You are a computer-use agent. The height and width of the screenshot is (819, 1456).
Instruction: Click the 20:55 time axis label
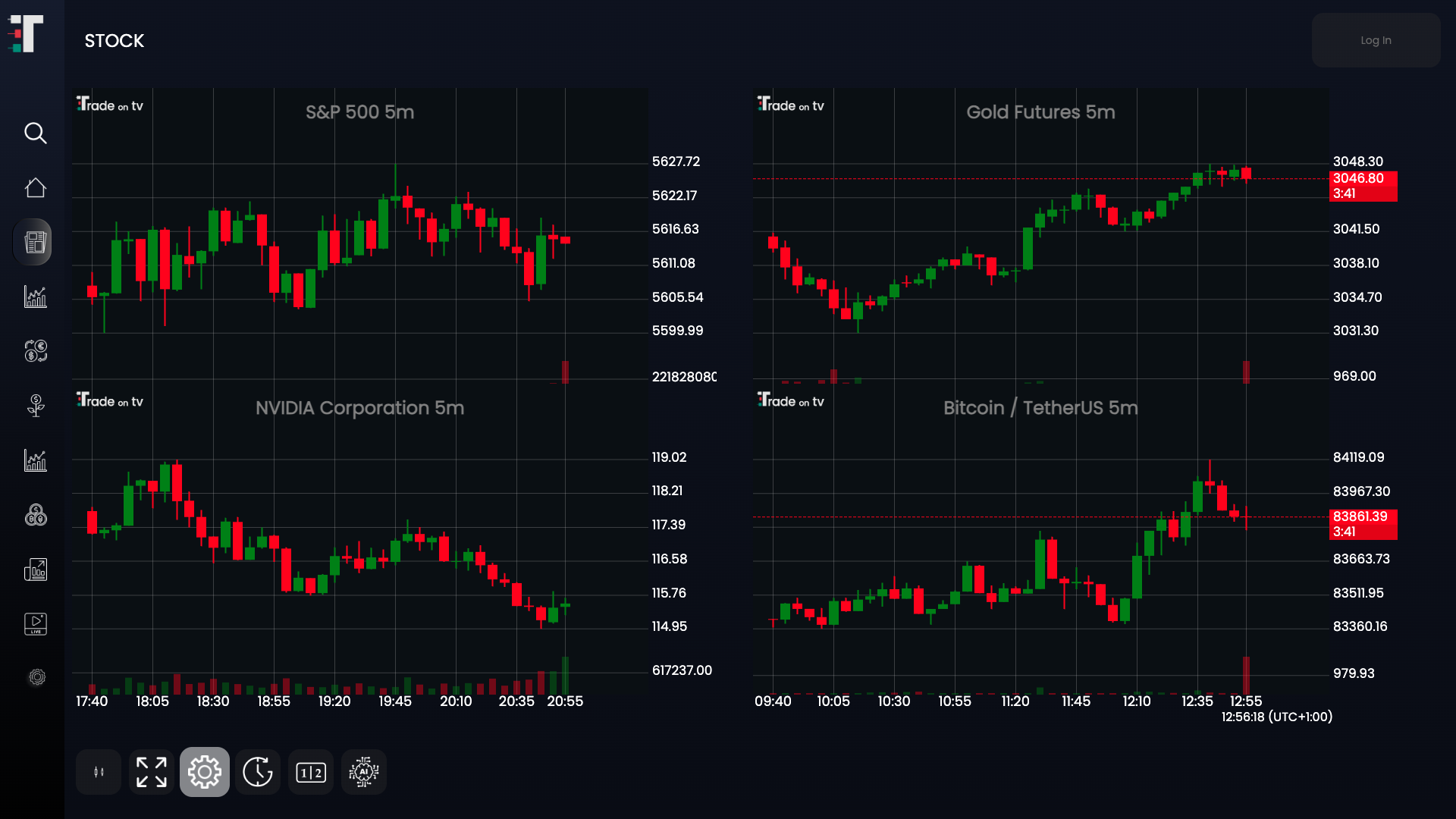click(x=565, y=701)
